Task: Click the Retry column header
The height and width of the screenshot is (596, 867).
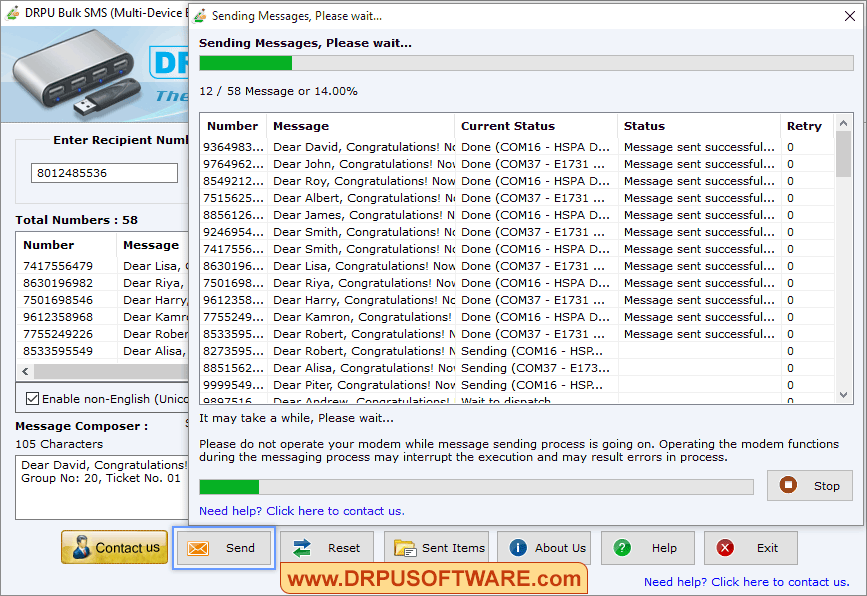Action: [807, 126]
